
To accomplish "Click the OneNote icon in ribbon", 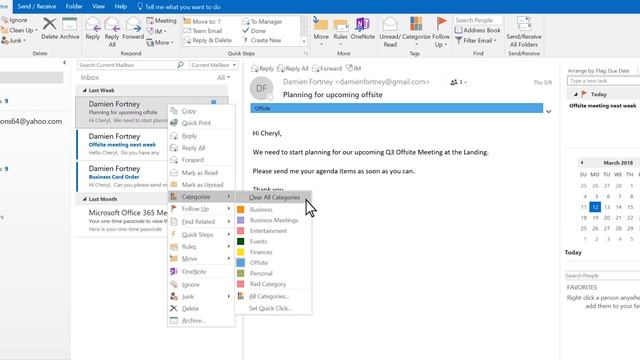I will (x=362, y=28).
